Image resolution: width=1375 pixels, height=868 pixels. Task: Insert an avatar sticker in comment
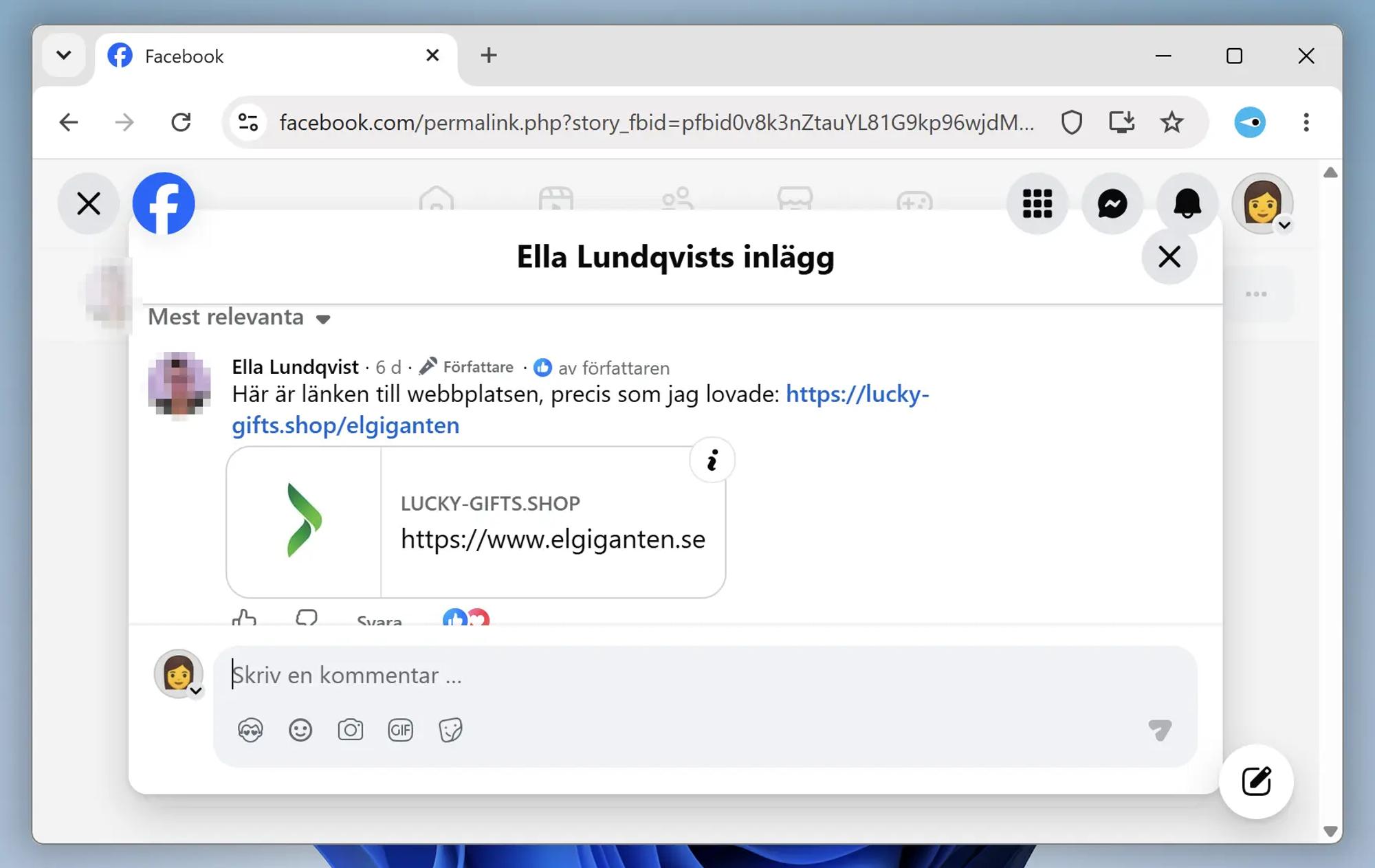click(x=250, y=730)
